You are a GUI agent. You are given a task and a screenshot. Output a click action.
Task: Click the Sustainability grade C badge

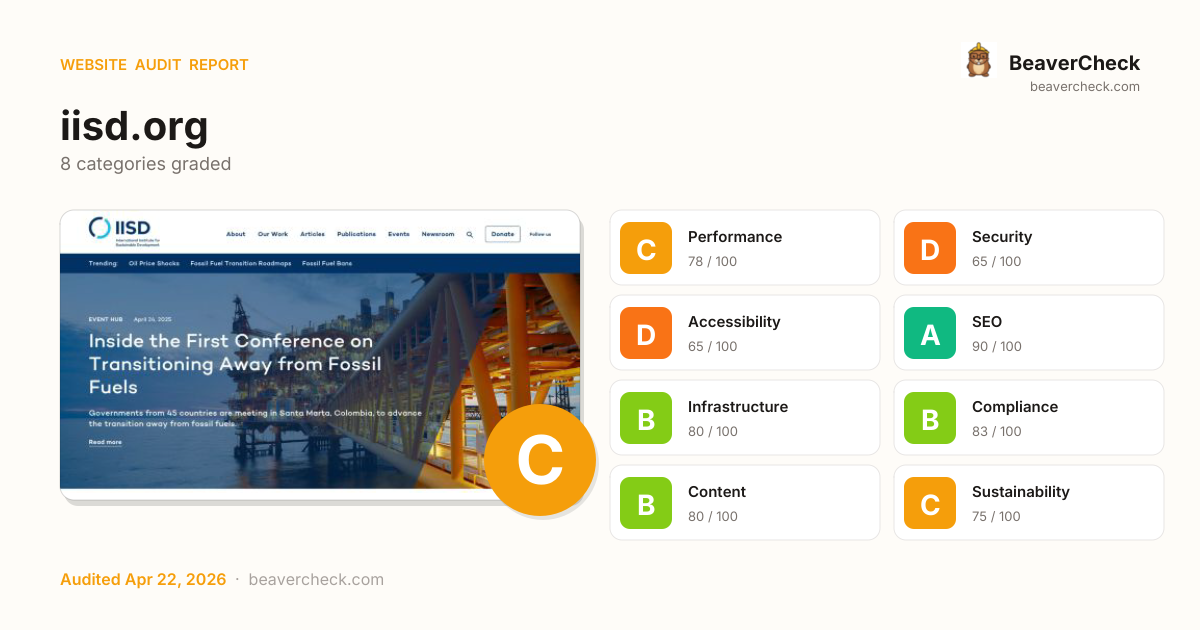930,503
